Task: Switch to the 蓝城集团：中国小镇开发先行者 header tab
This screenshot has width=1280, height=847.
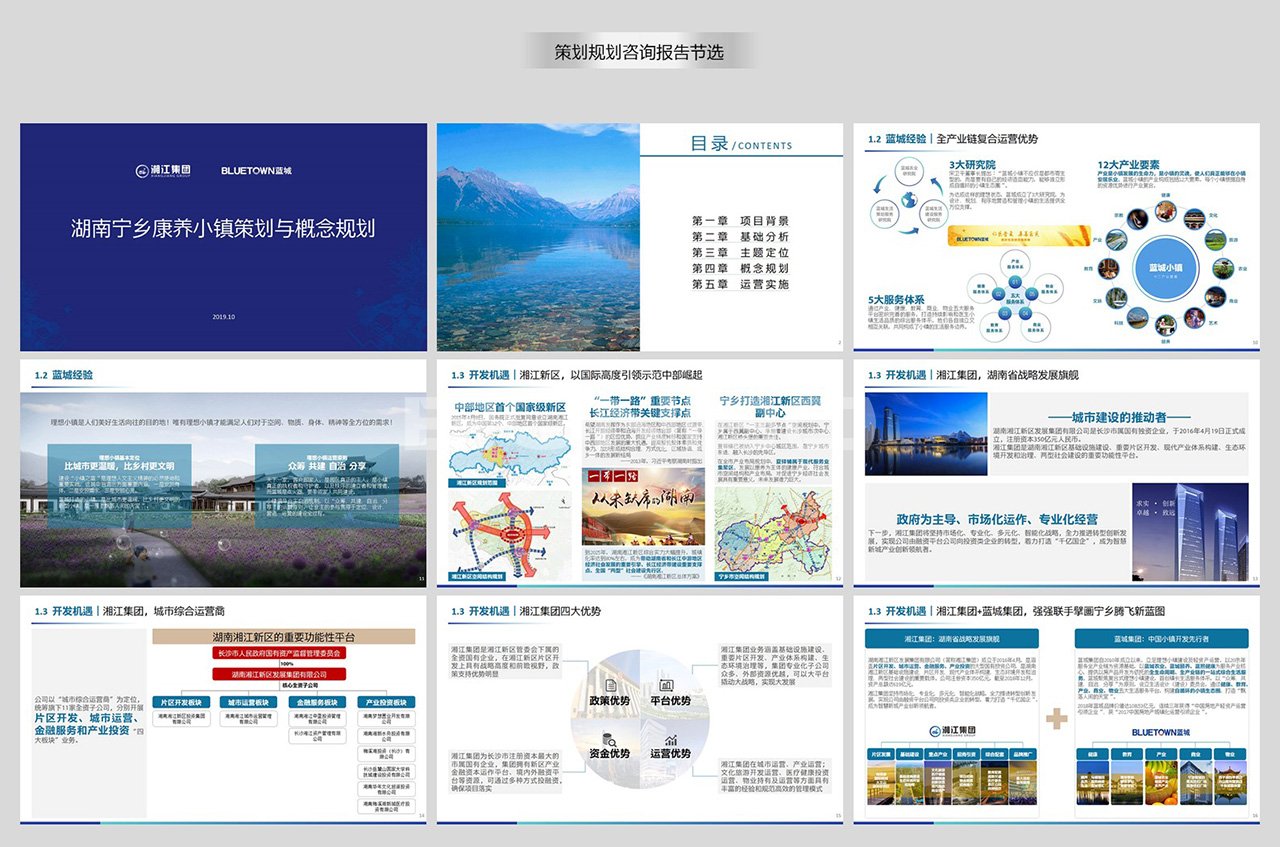Action: [x=1160, y=639]
